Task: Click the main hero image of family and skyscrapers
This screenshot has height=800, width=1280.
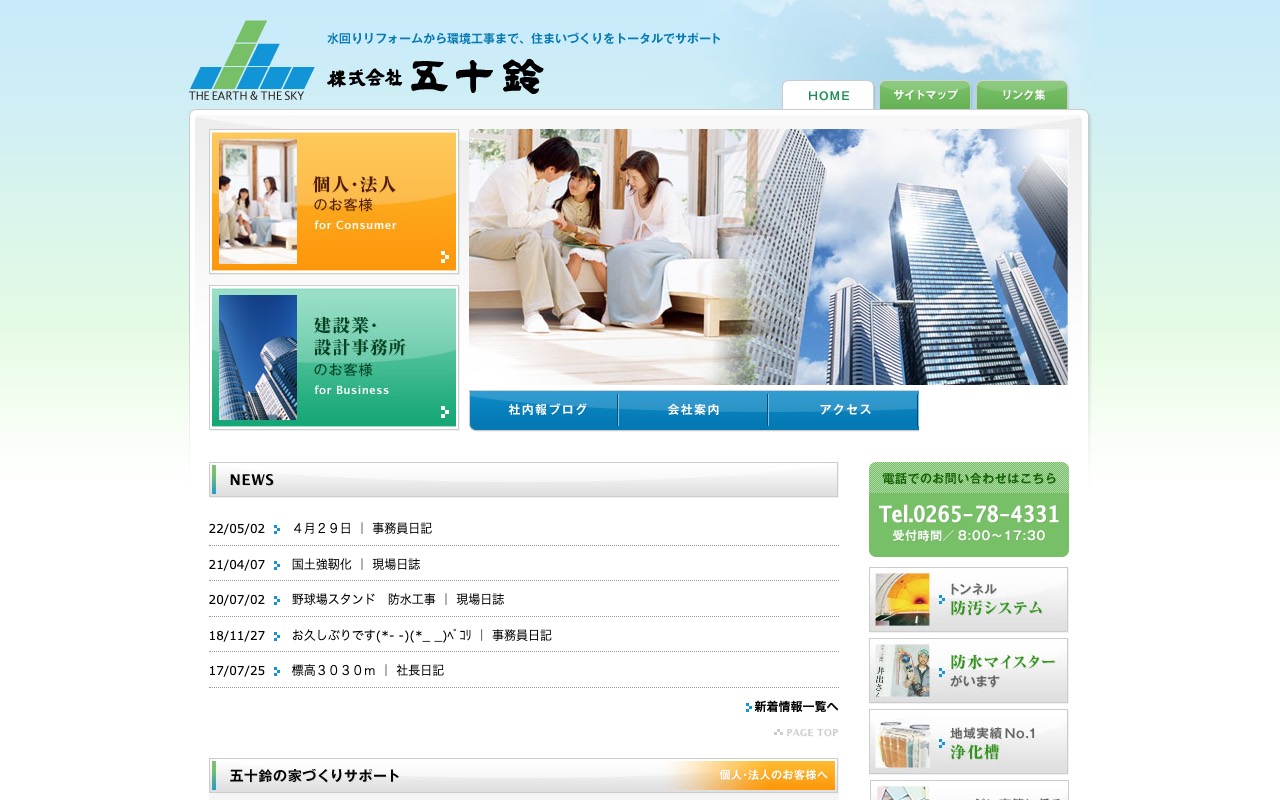Action: click(768, 257)
